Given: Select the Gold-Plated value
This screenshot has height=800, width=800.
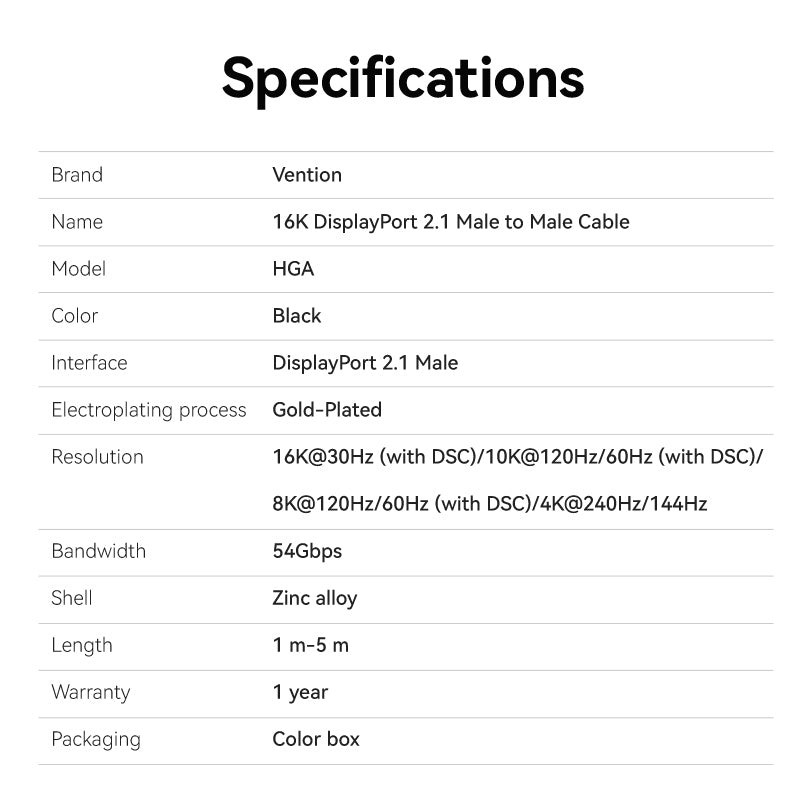Looking at the screenshot, I should tap(327, 410).
